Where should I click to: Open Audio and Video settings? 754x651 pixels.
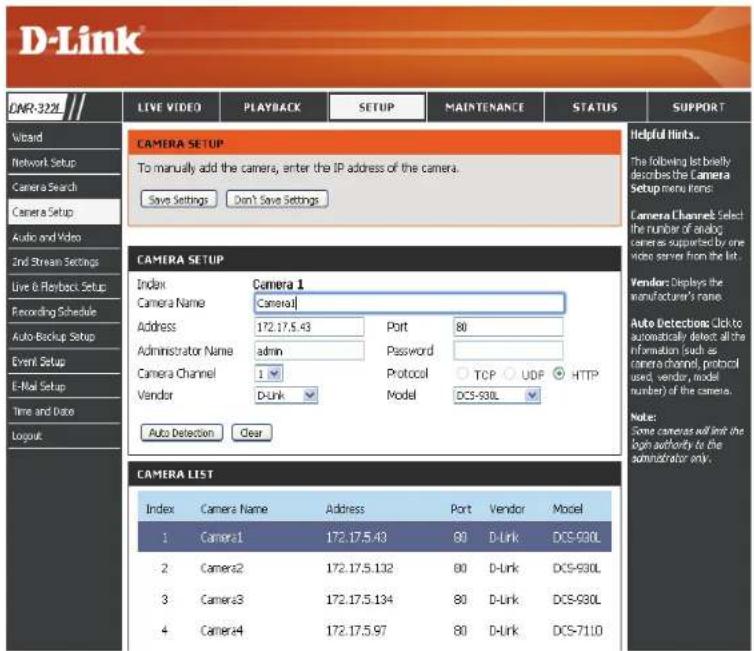click(64, 237)
